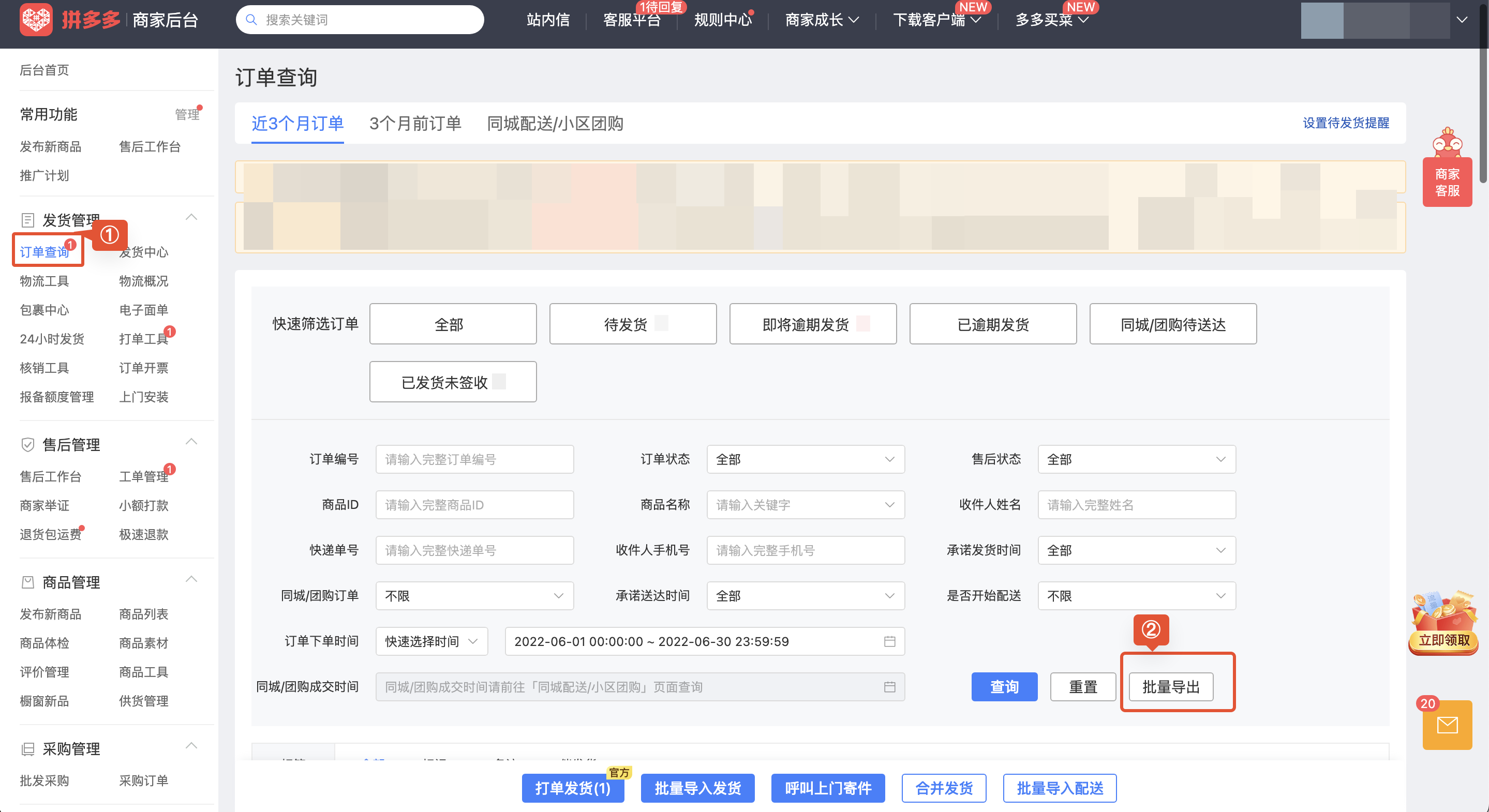Screen dimensions: 1489x812
Task: Open 后台首页 in sidebar
Action: coord(44,70)
